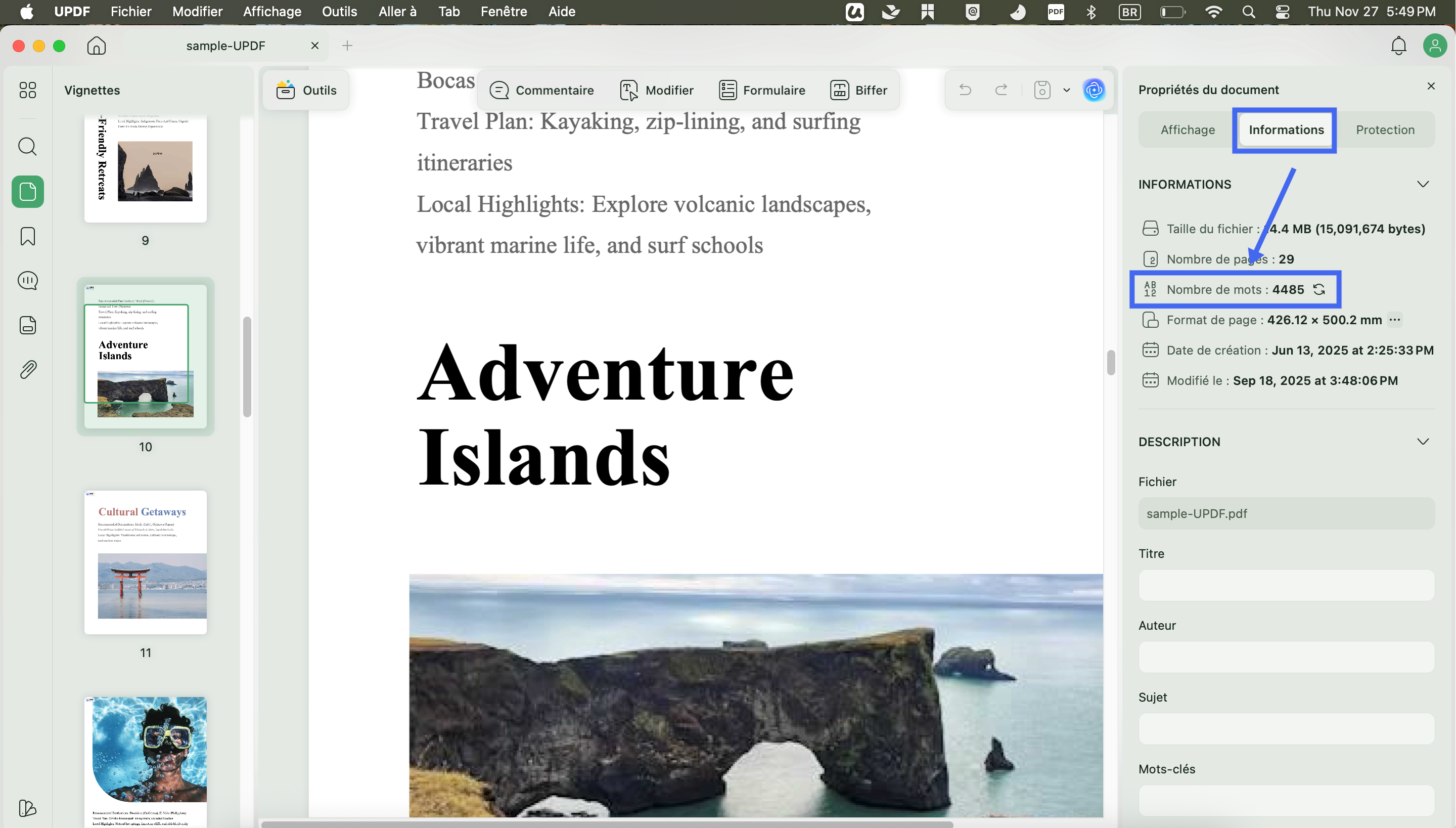This screenshot has height=828, width=1456.
Task: Select the Bookmarks icon in sidebar
Action: 27,236
